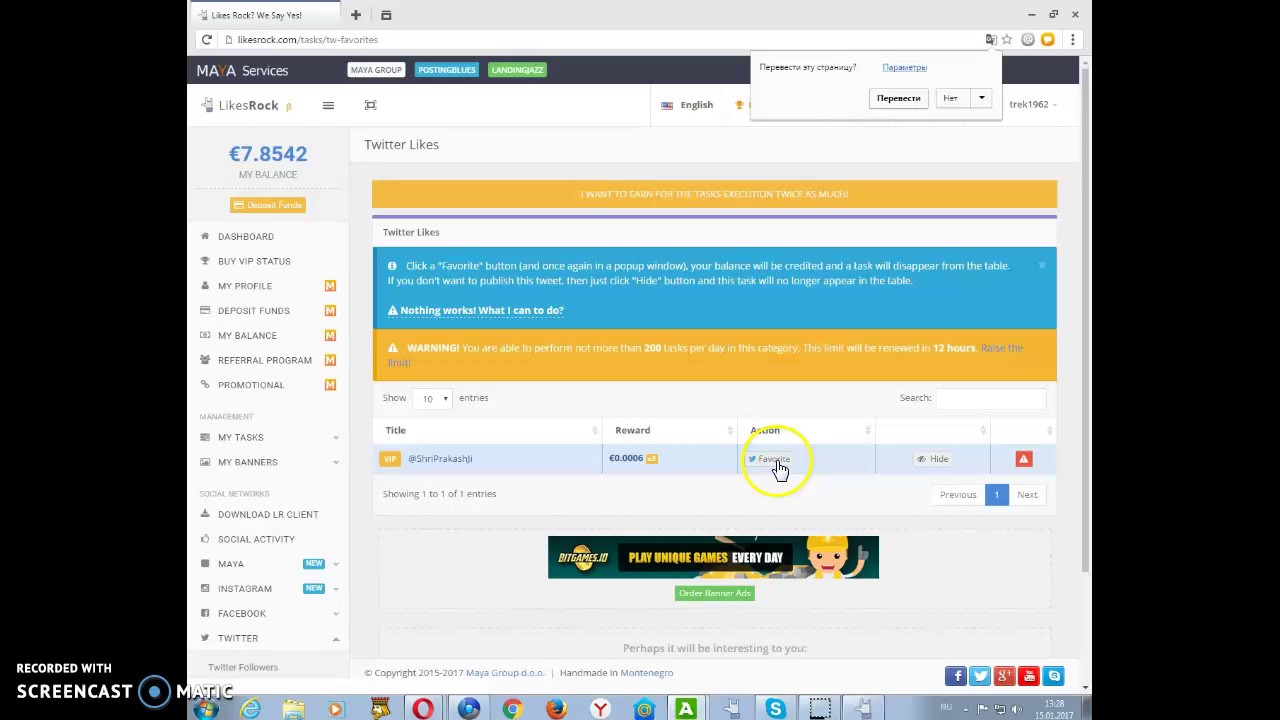The width and height of the screenshot is (1280, 720).
Task: Open the Google Plus icon in footer
Action: [1004, 676]
